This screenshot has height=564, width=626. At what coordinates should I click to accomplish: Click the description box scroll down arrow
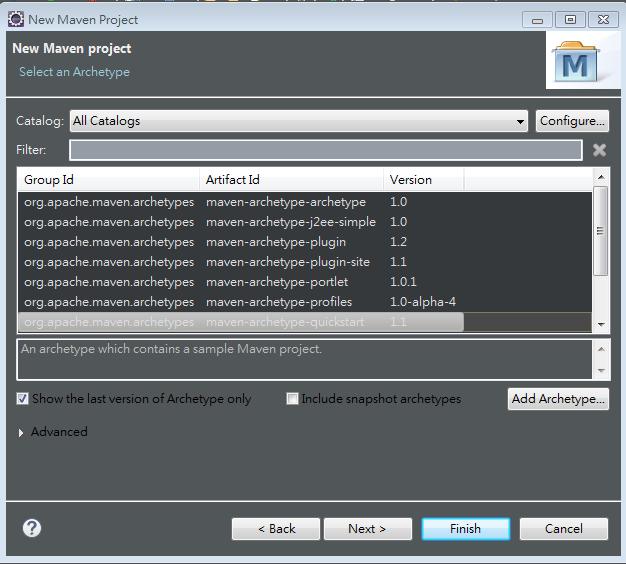(x=601, y=371)
